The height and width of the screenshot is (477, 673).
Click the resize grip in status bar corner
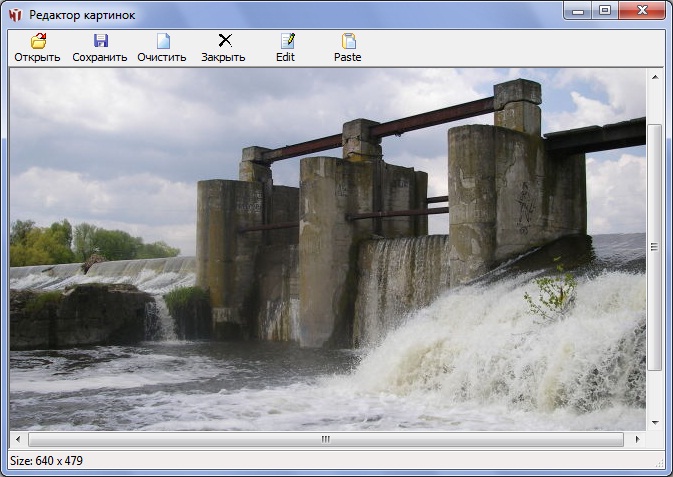coord(658,462)
